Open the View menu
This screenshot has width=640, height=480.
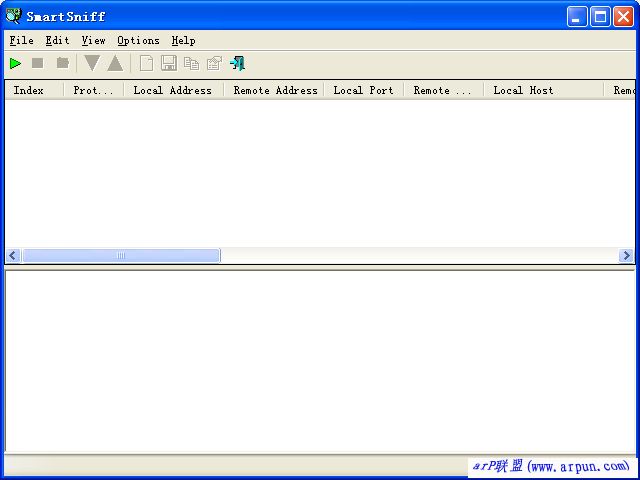click(x=93, y=40)
